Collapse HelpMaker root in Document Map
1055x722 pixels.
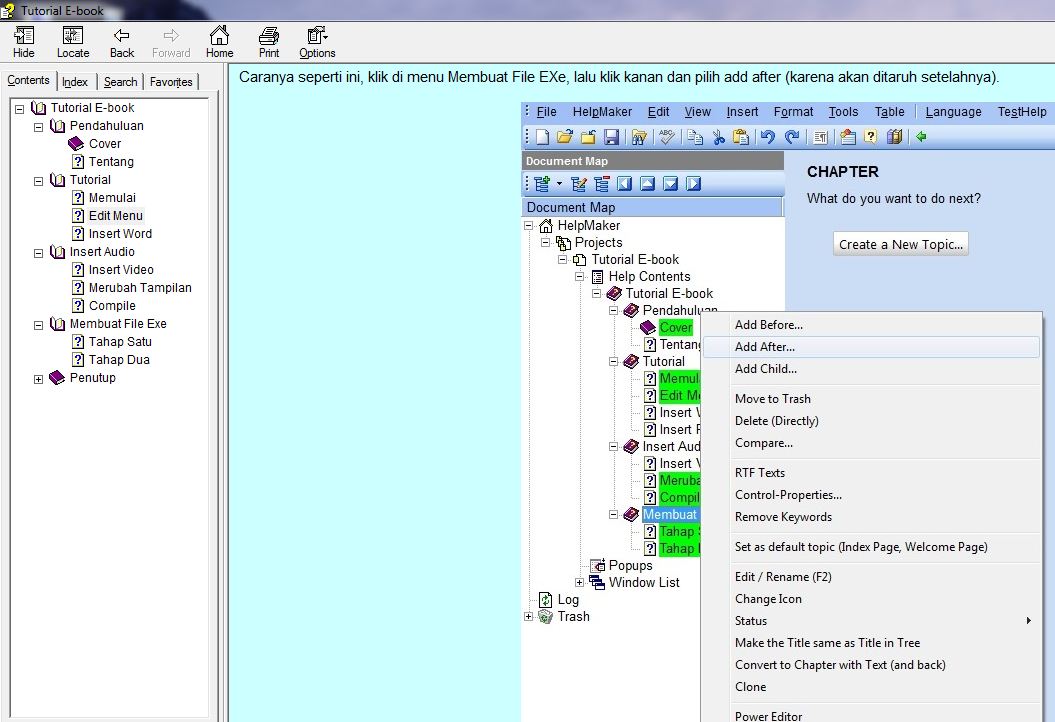(x=529, y=225)
